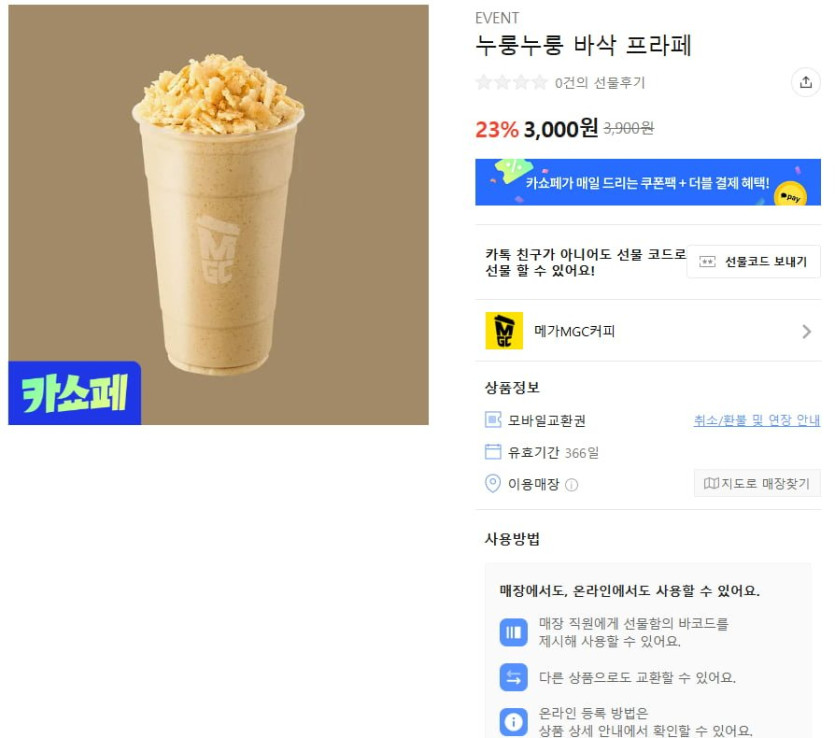Click the 카쇼페 badge on product image
Viewport: 835px width, 738px height.
coord(75,393)
